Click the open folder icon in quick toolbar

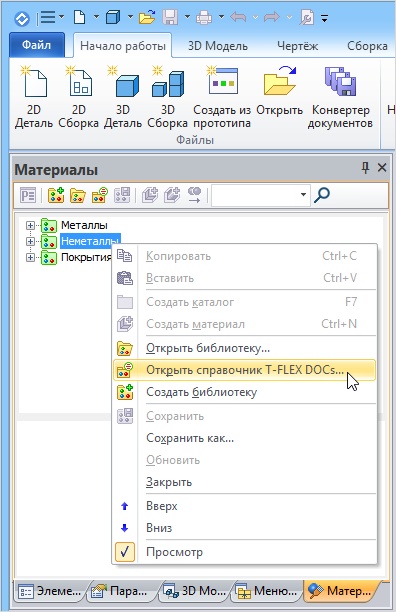(147, 17)
